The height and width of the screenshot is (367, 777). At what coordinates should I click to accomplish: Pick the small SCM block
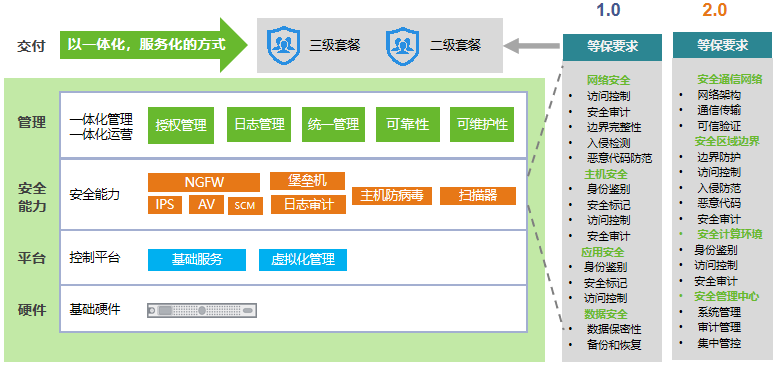245,206
